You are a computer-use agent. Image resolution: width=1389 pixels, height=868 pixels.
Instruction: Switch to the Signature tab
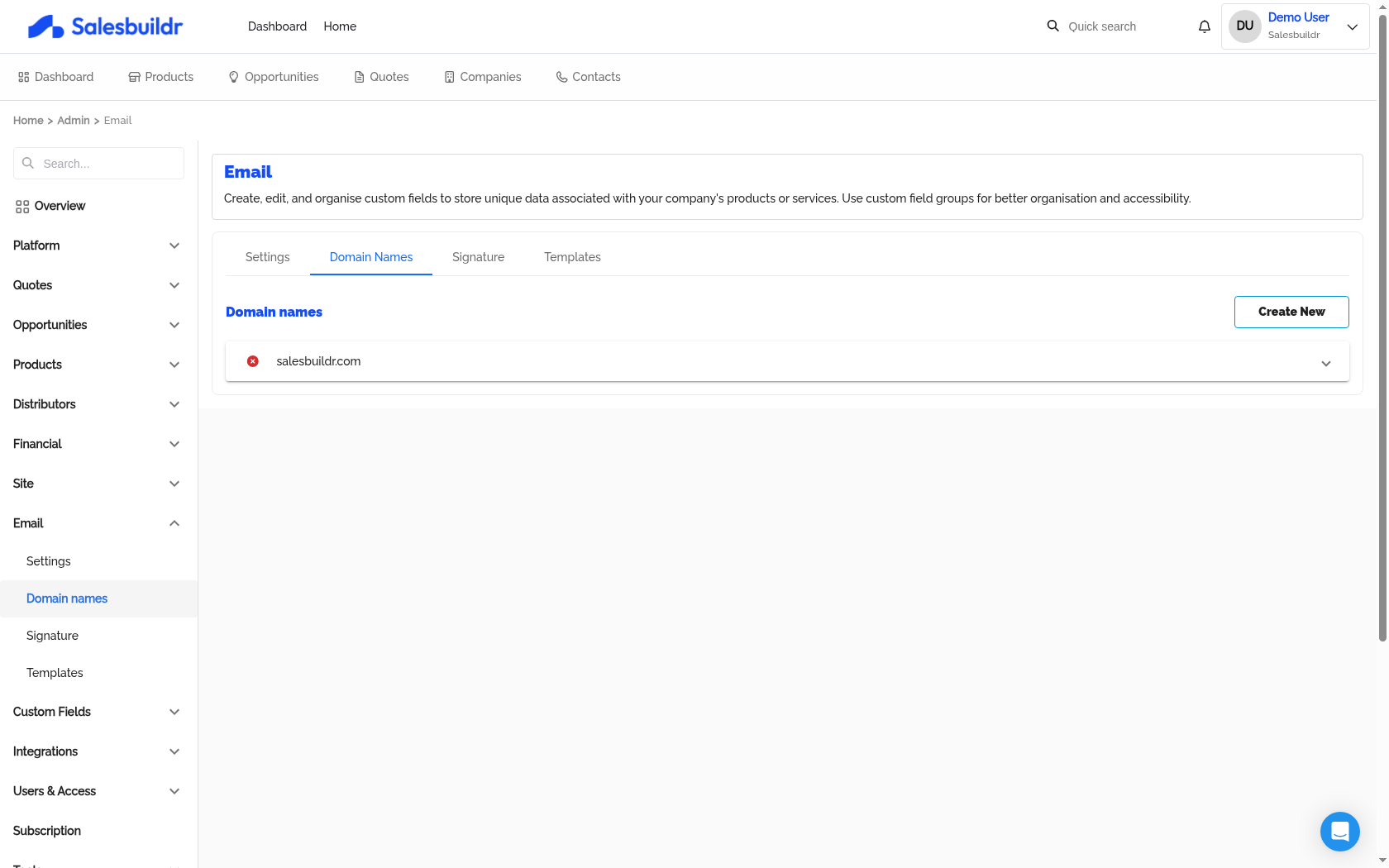pos(478,257)
